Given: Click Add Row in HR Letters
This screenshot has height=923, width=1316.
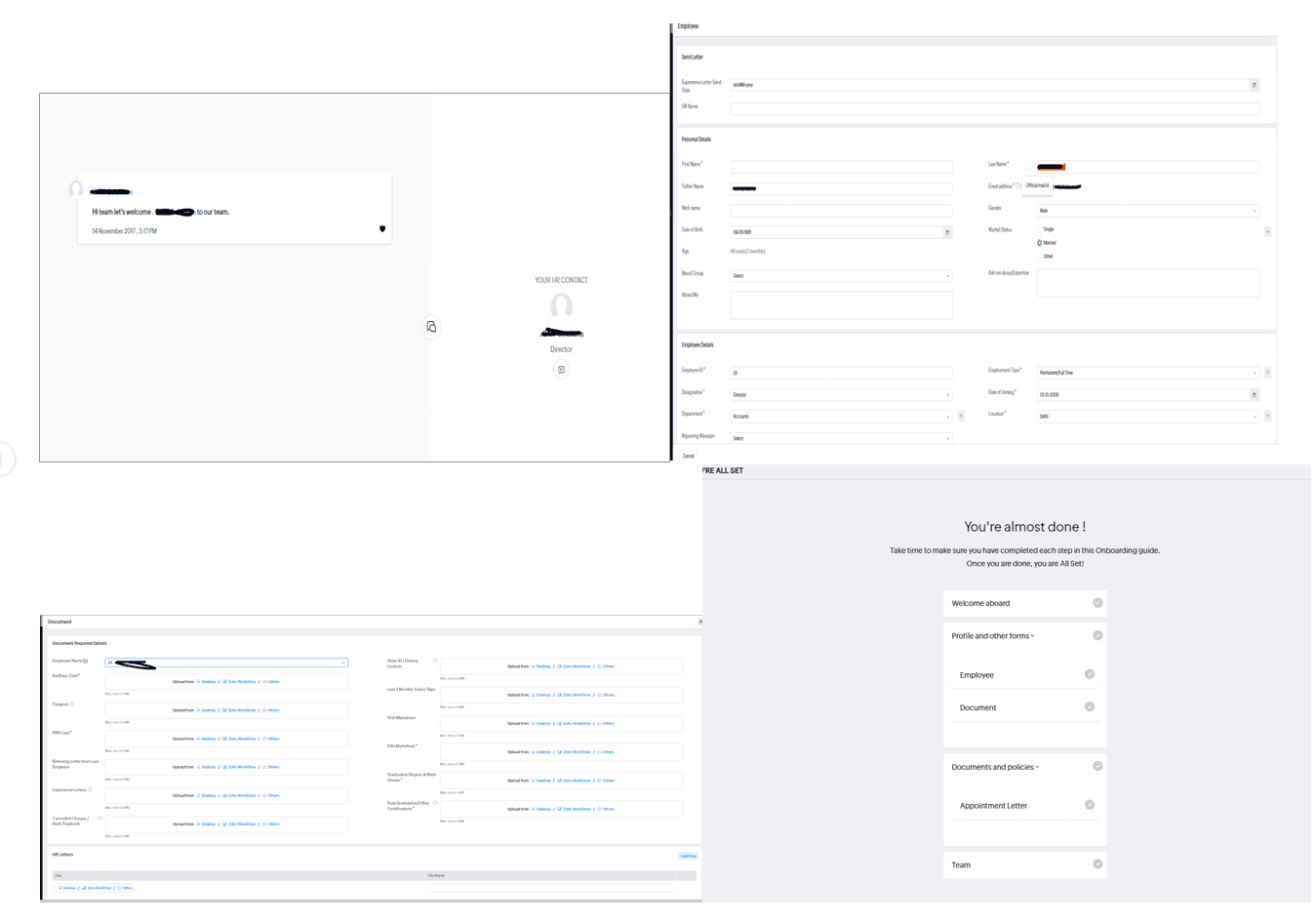Looking at the screenshot, I should click(688, 856).
